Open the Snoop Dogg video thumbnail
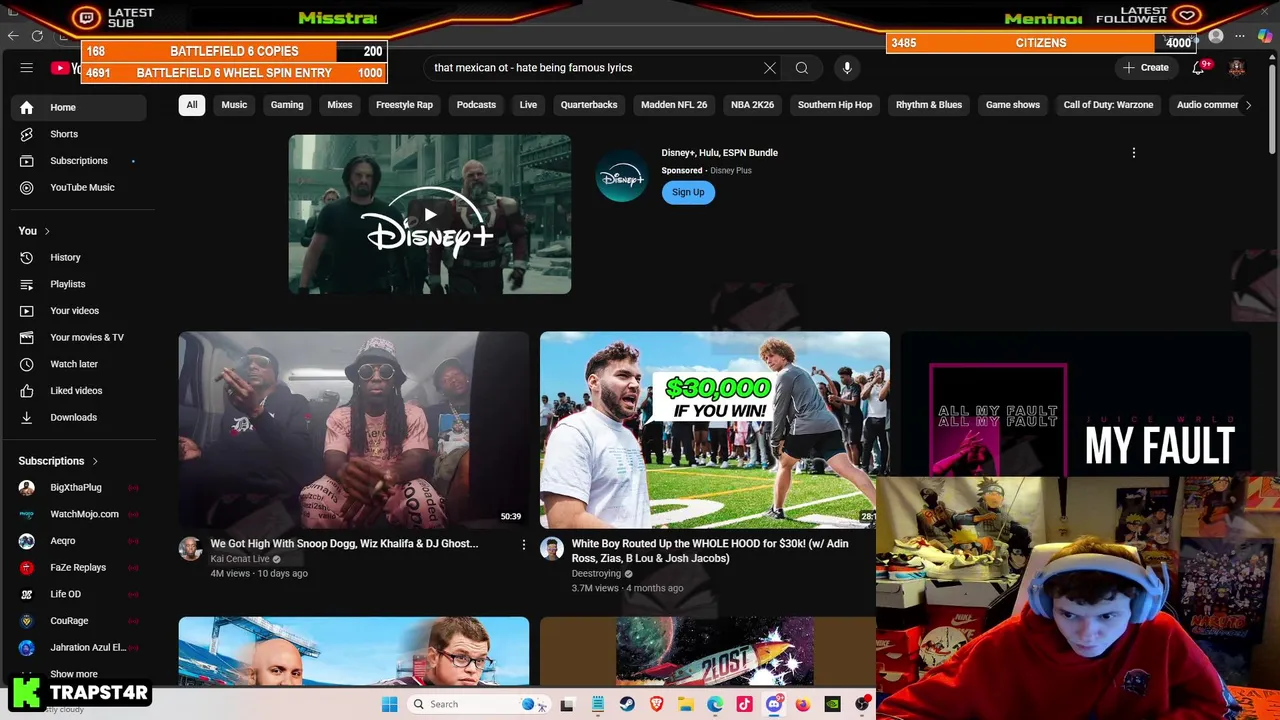1280x720 pixels. pyautogui.click(x=354, y=430)
